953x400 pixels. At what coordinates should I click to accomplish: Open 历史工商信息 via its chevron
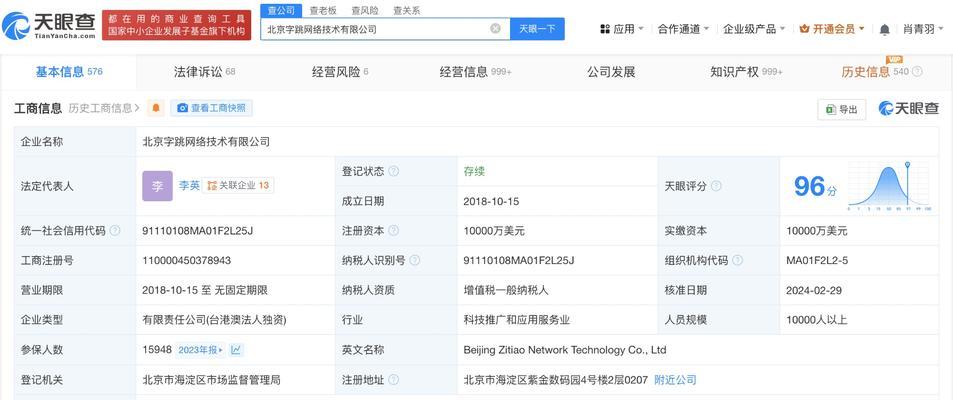tap(137, 108)
